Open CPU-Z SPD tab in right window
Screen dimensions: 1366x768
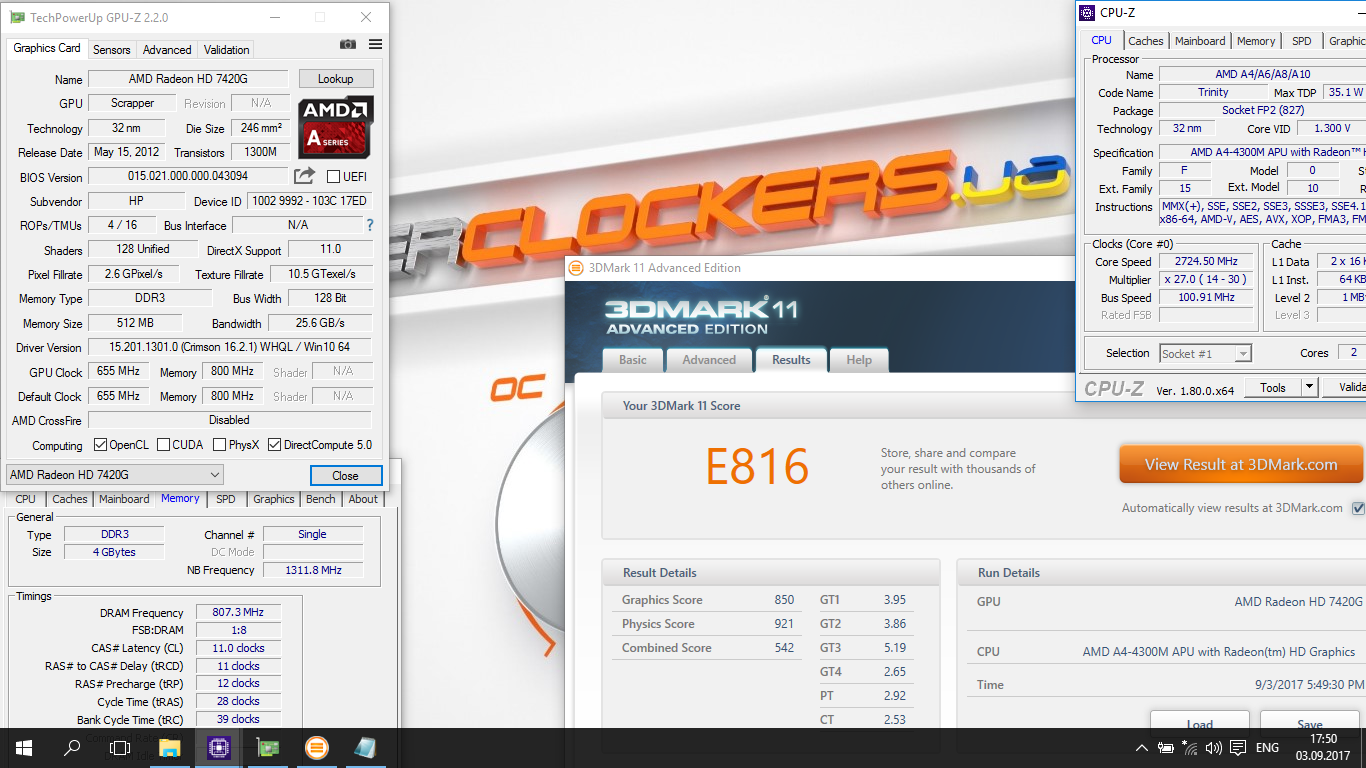point(1301,41)
